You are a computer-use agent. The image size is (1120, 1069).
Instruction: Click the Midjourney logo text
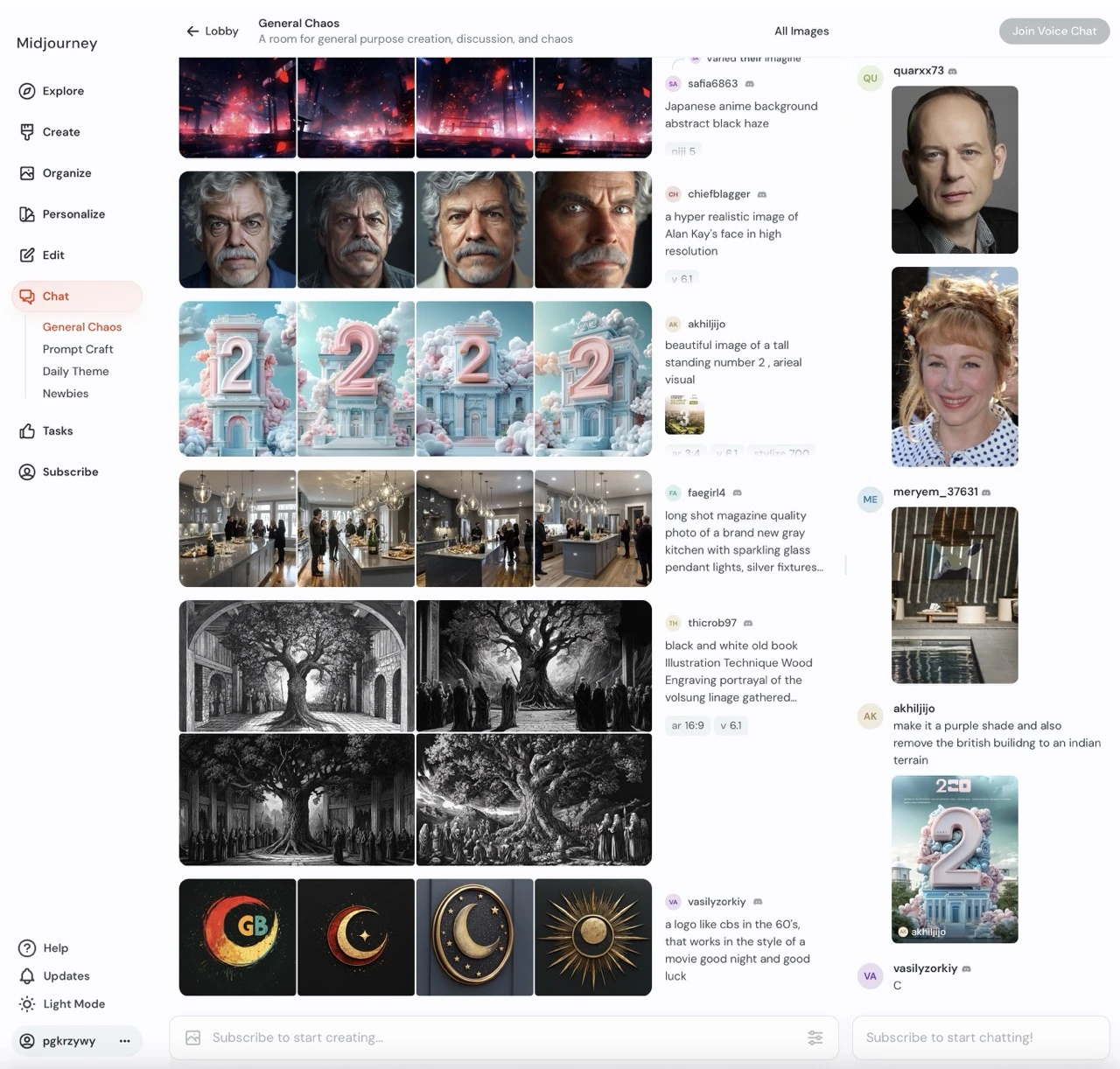57,44
